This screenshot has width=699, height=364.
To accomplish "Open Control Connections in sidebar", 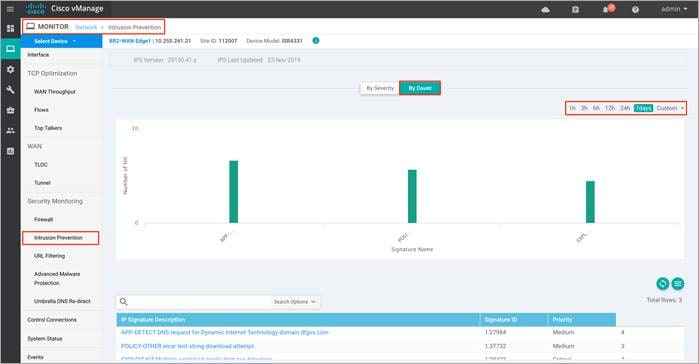I will tap(52, 320).
